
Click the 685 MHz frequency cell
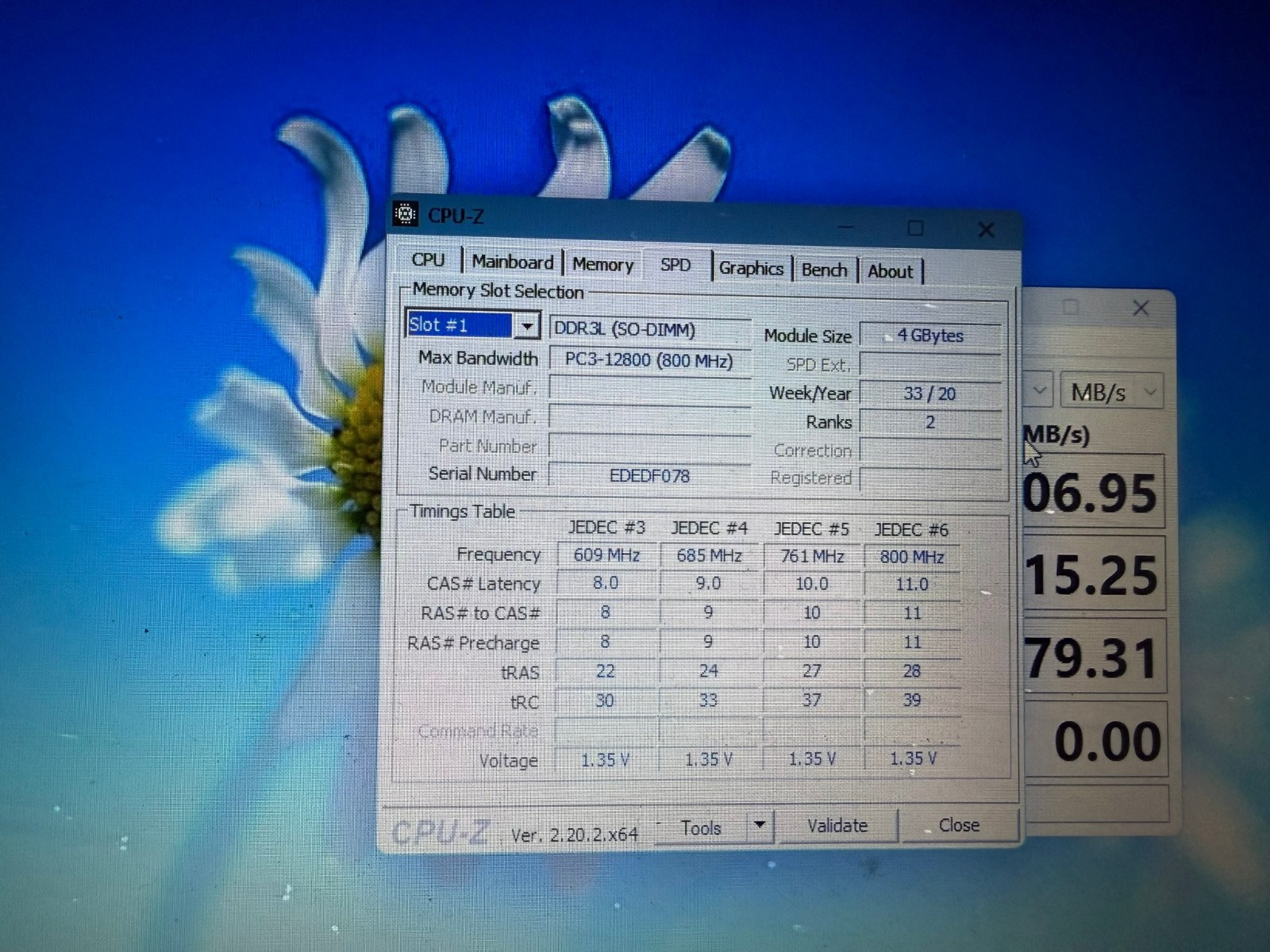710,556
